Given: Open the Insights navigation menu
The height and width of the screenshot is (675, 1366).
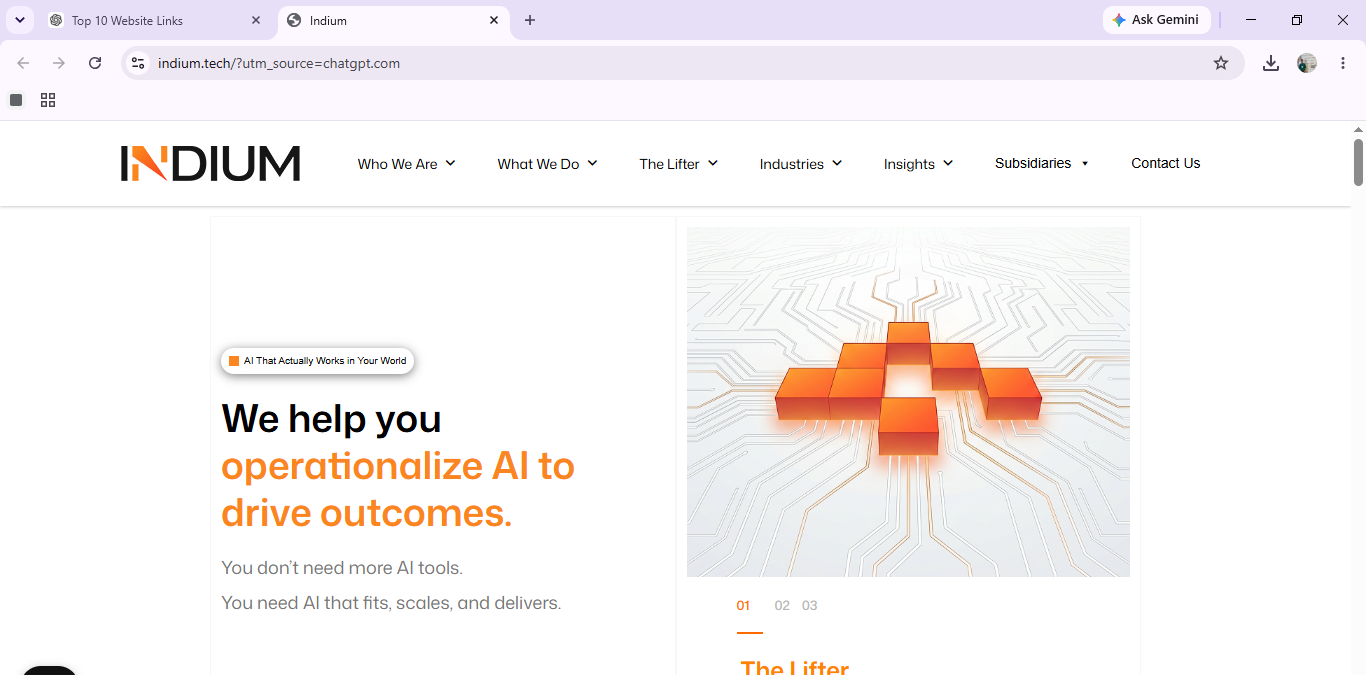Looking at the screenshot, I should pyautogui.click(x=918, y=164).
